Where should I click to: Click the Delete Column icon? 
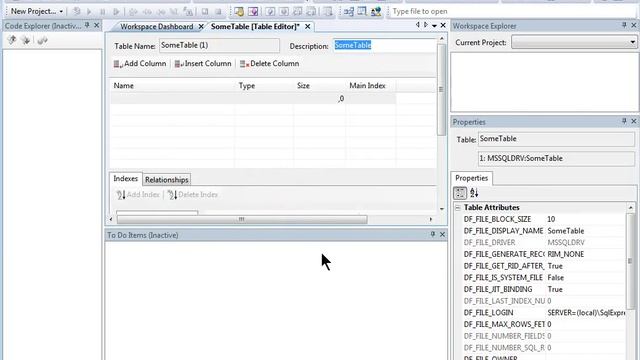244,64
